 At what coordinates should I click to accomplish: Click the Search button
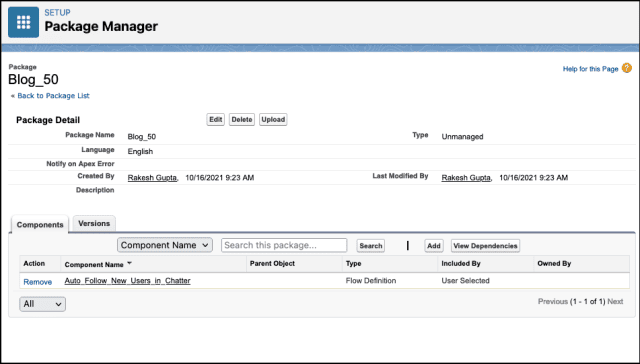point(371,246)
